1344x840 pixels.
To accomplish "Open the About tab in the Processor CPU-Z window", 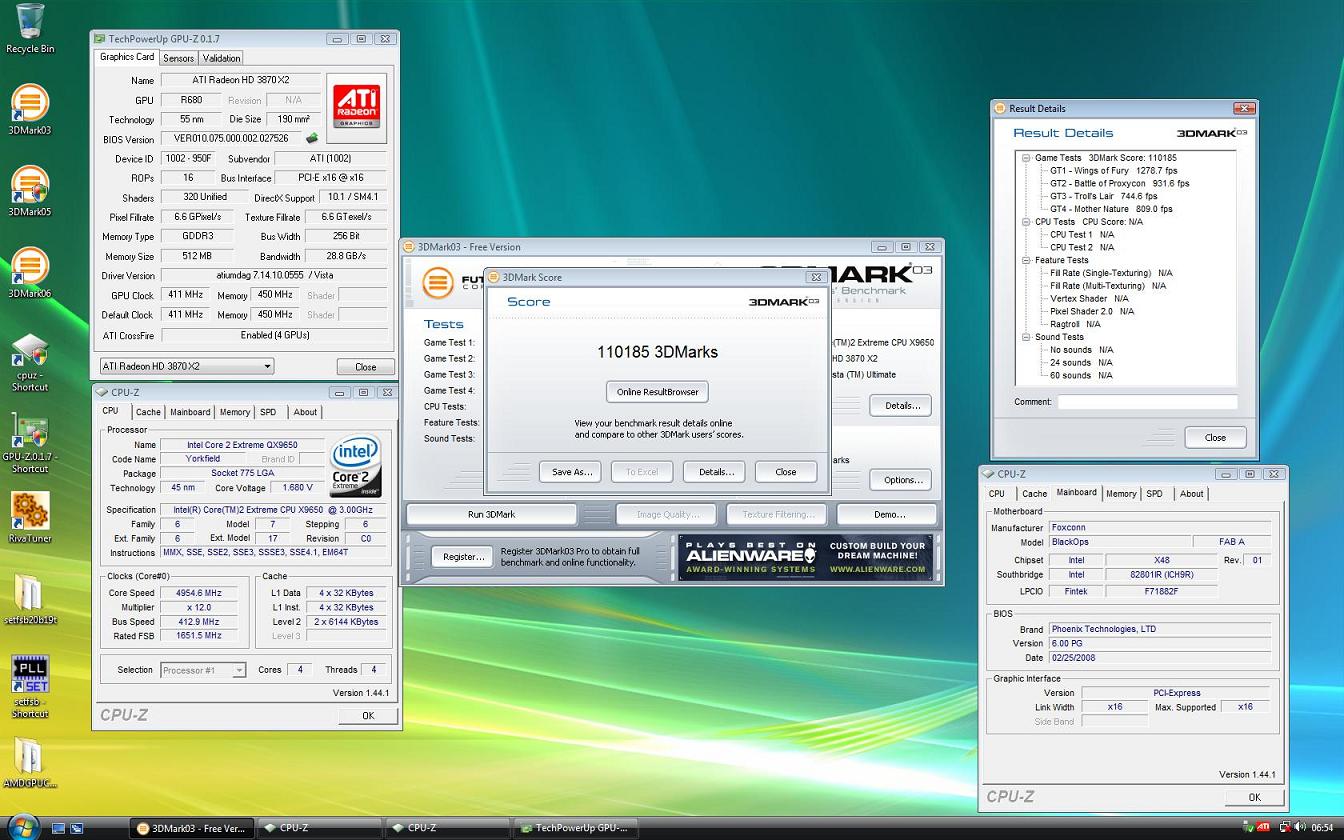I will click(305, 412).
